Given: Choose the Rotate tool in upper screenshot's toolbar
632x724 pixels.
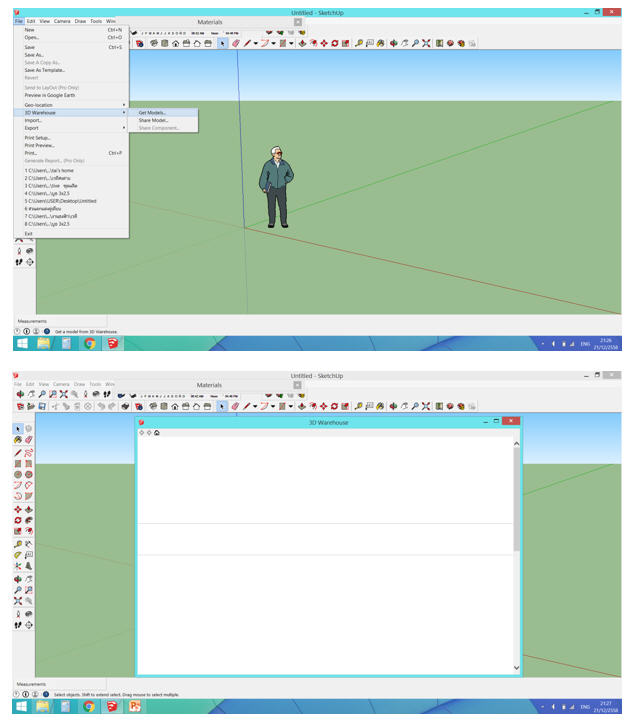Looking at the screenshot, I should coord(335,43).
